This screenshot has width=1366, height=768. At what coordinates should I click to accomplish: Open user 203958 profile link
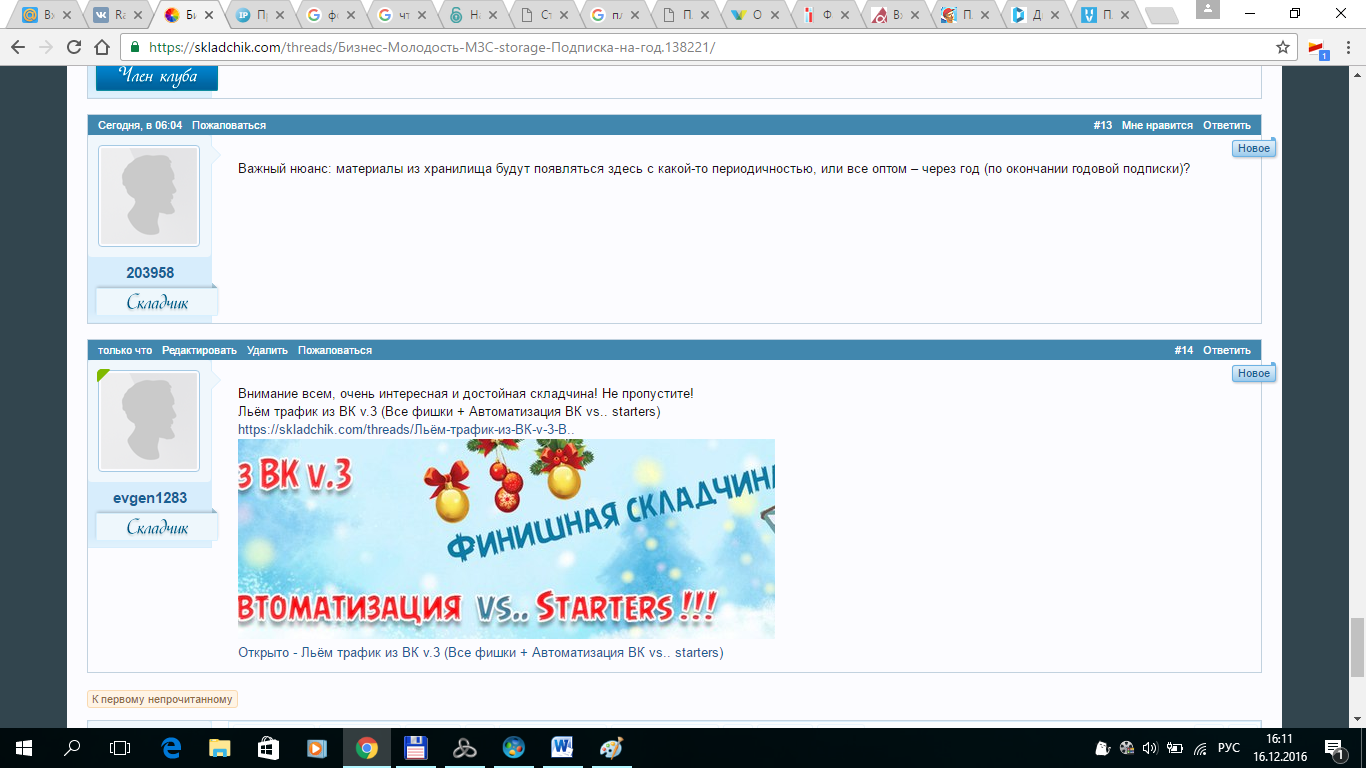pos(150,273)
